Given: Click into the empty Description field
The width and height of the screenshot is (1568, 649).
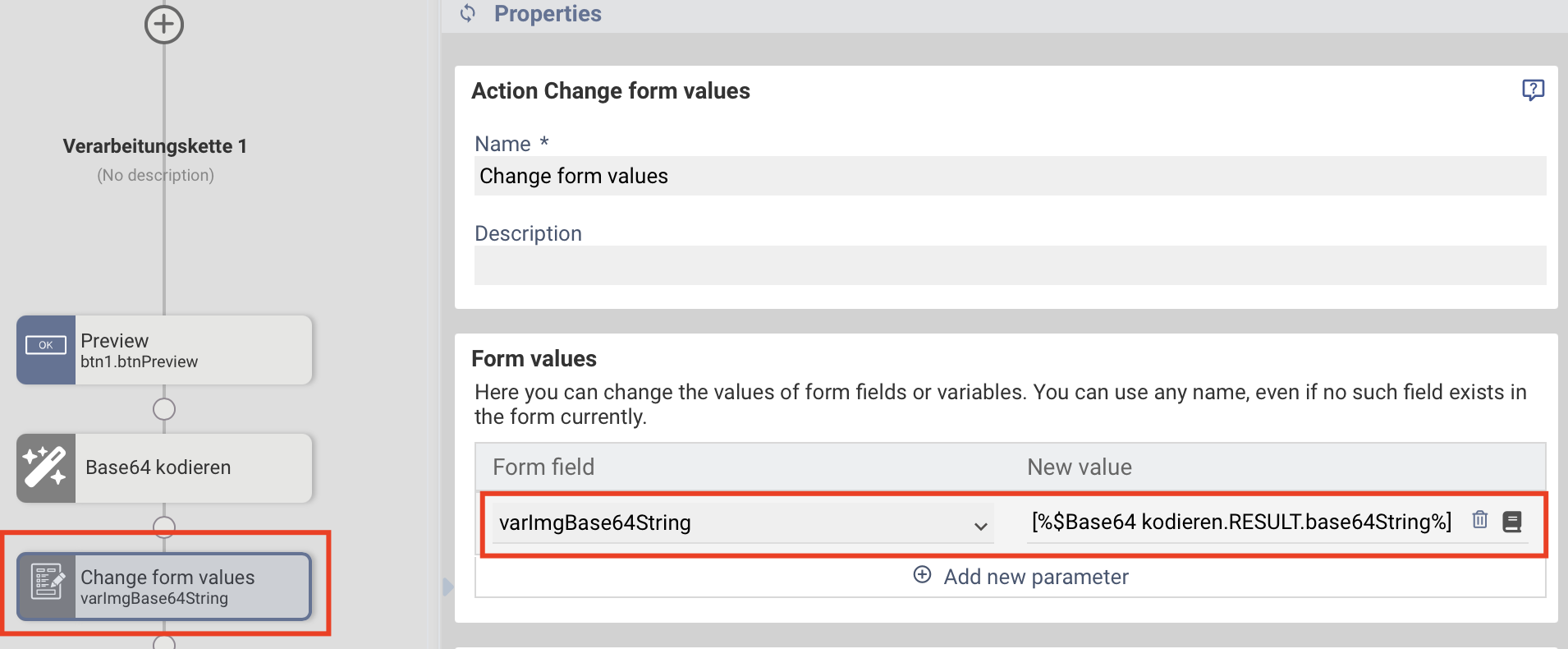Looking at the screenshot, I should pyautogui.click(x=1010, y=266).
